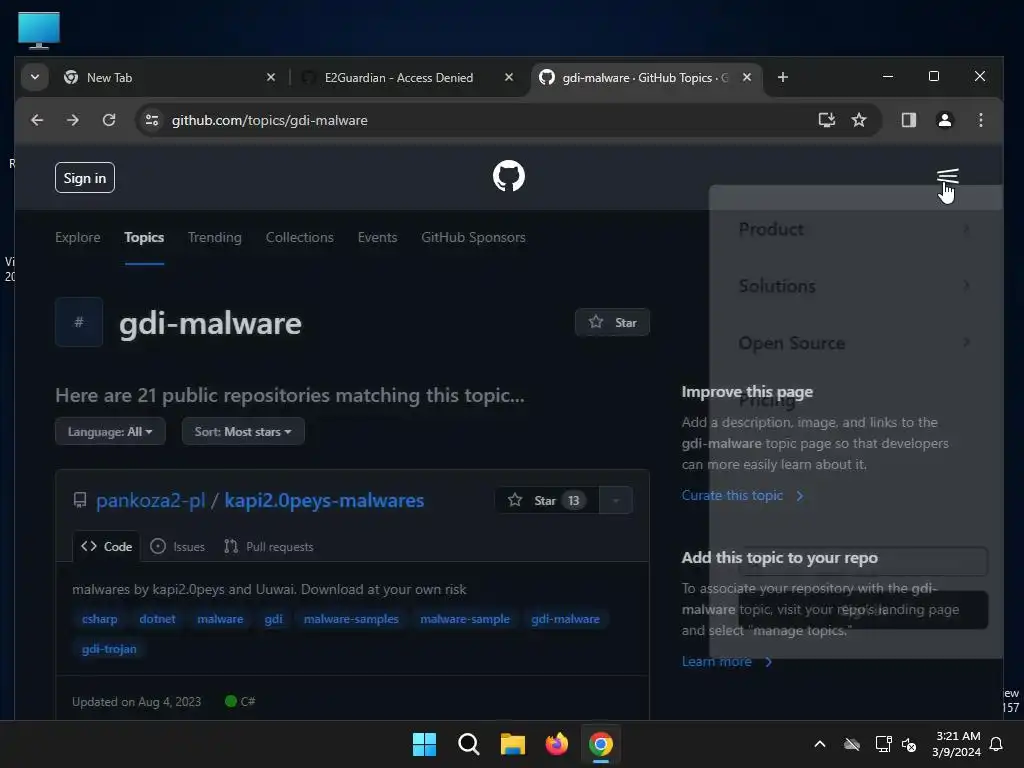Open pankoza2-pl user link
1024x768 pixels.
tap(151, 500)
